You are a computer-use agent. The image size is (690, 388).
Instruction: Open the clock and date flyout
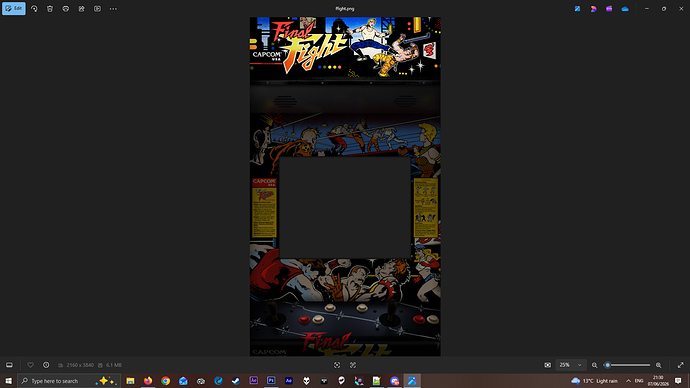coord(658,381)
